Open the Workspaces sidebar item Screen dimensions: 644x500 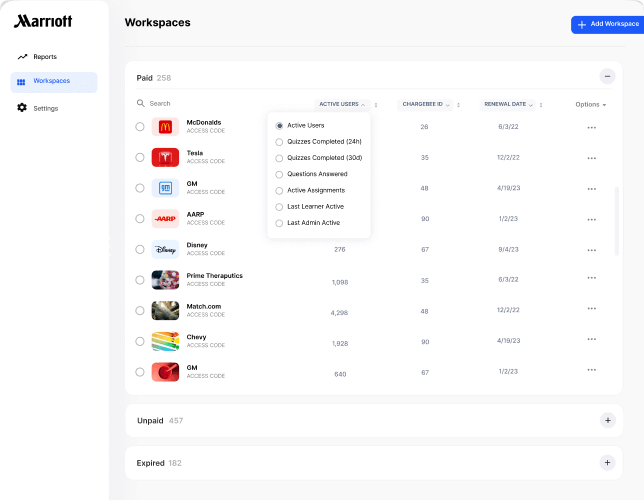coord(54,81)
